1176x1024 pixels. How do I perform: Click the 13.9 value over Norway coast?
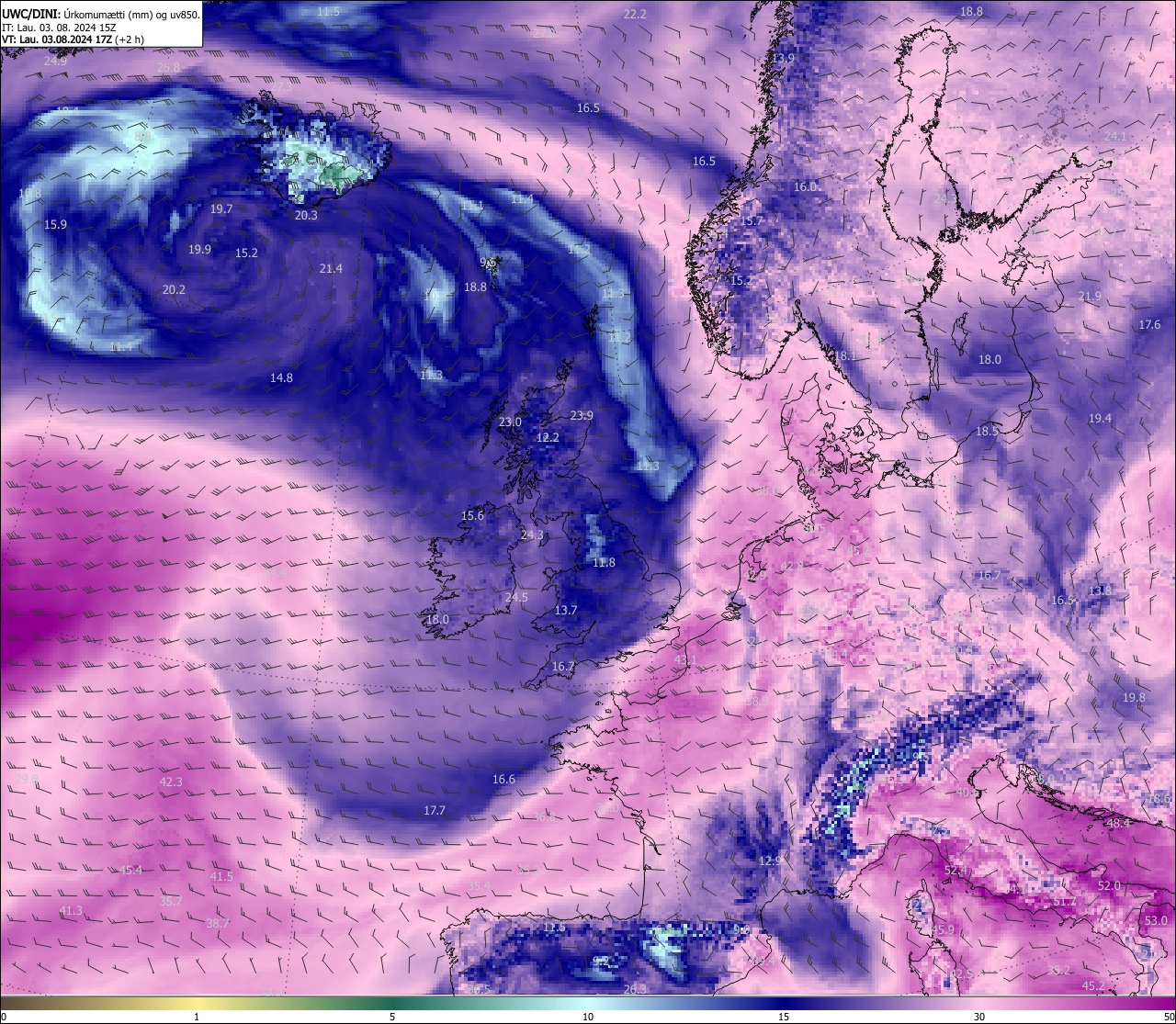pyautogui.click(x=783, y=59)
